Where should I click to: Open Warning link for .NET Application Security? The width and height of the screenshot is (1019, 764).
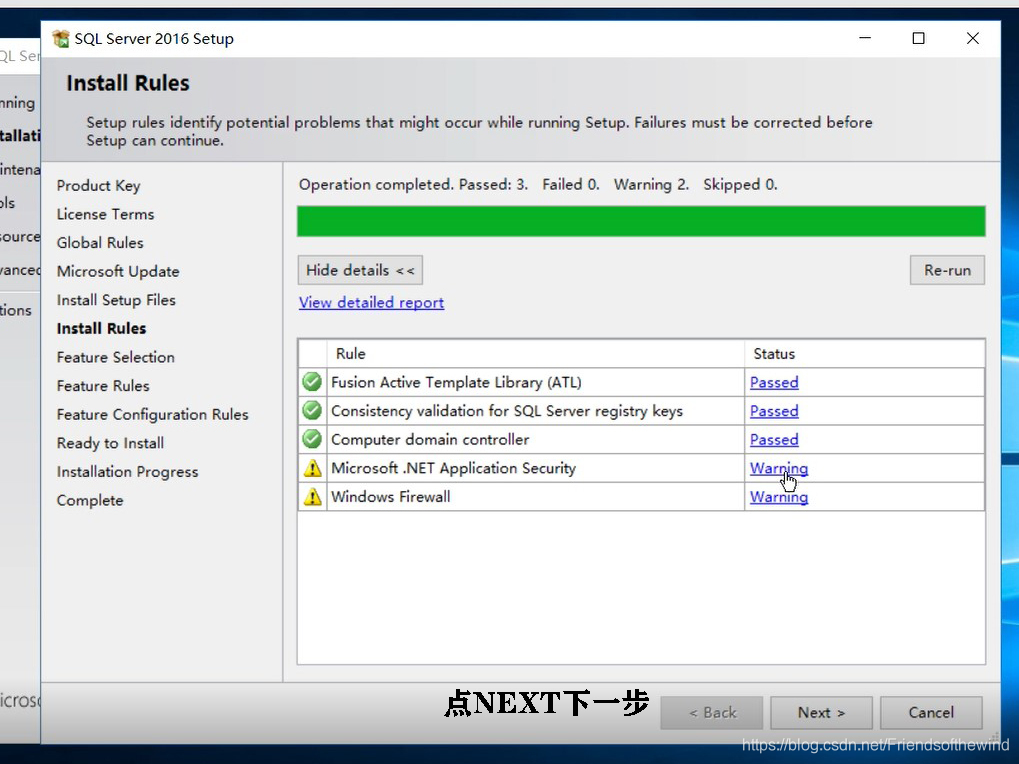point(779,468)
